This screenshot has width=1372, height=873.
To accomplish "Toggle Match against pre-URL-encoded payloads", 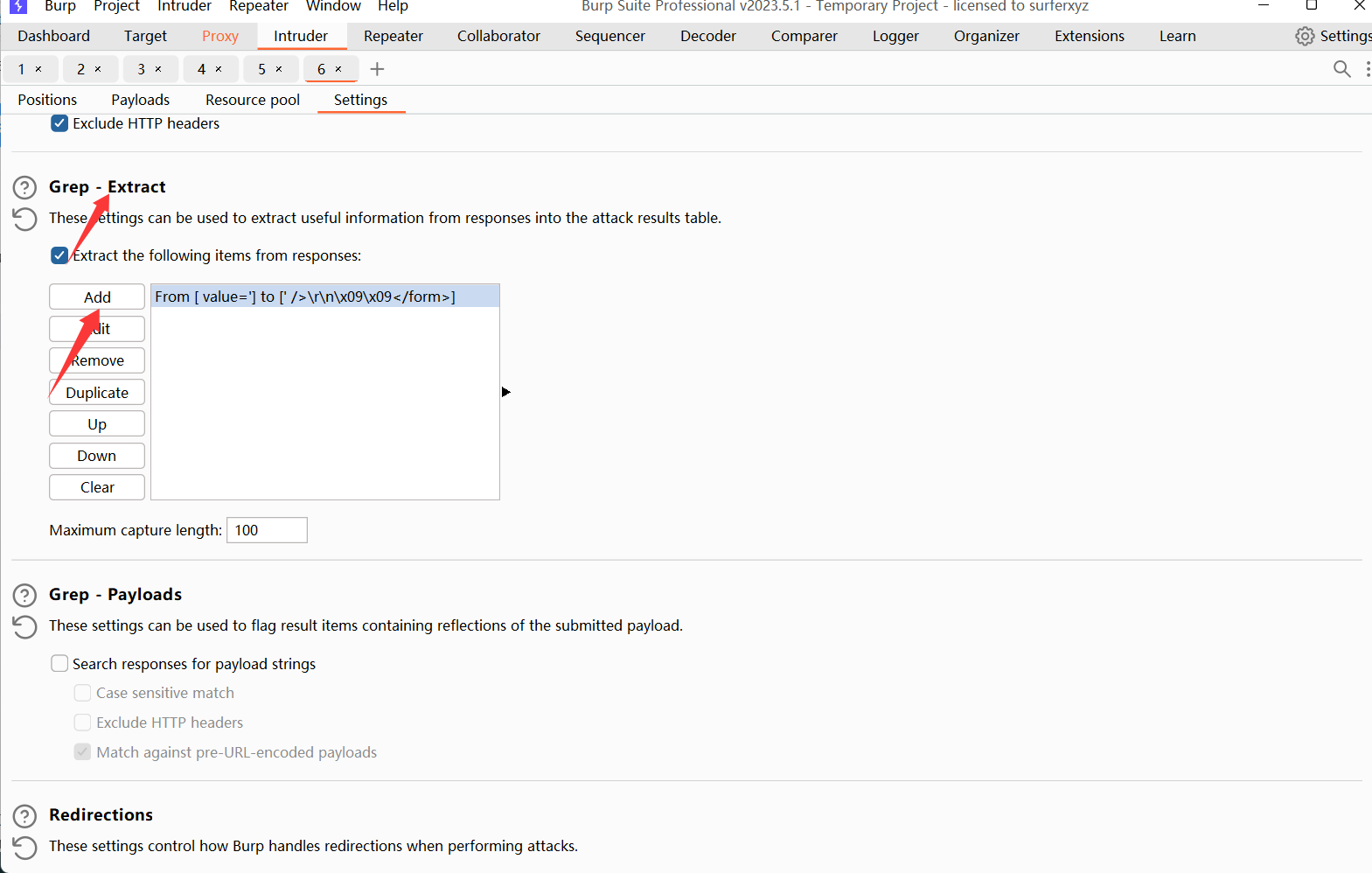I will click(82, 752).
